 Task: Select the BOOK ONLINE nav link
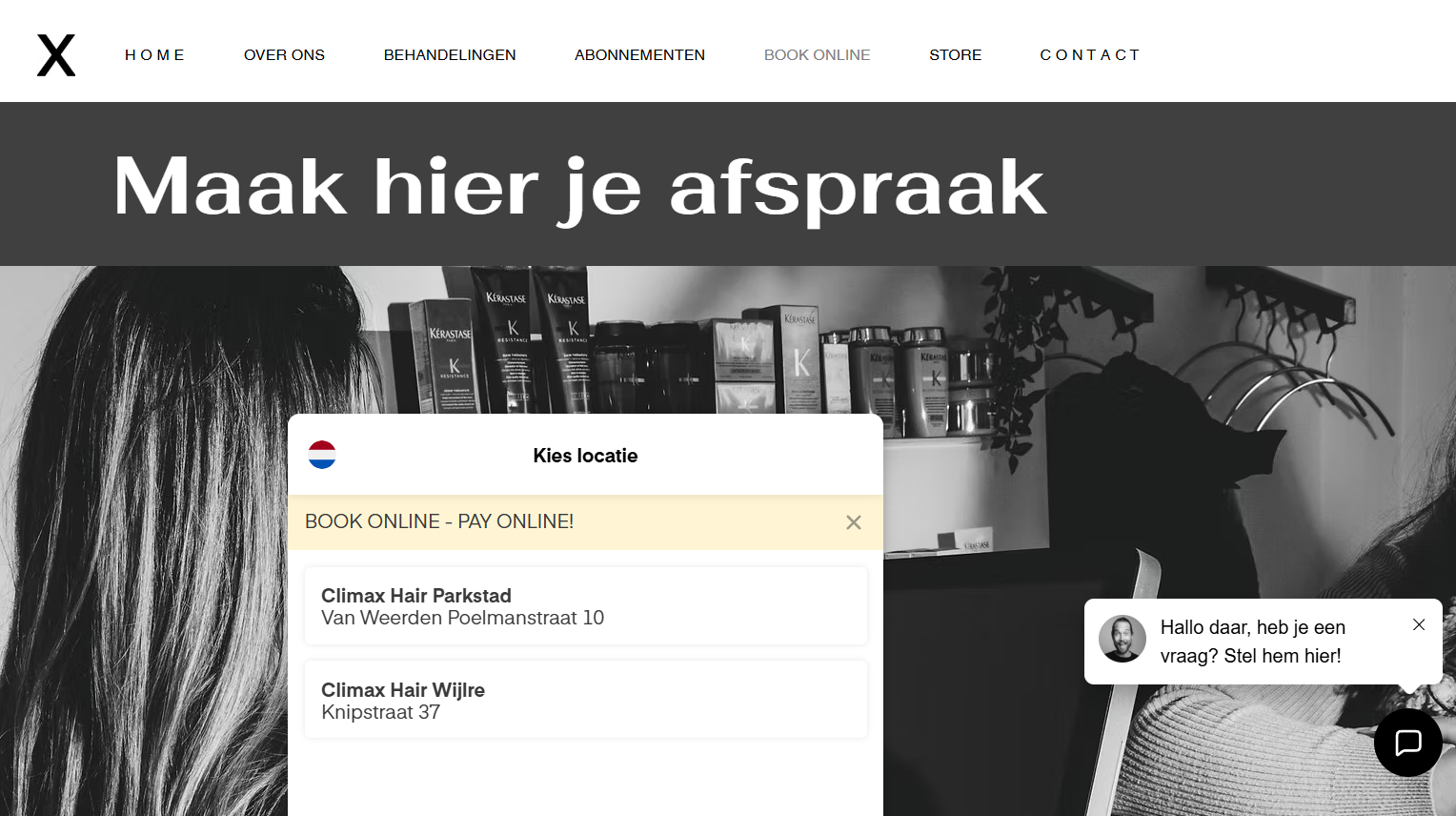[817, 55]
